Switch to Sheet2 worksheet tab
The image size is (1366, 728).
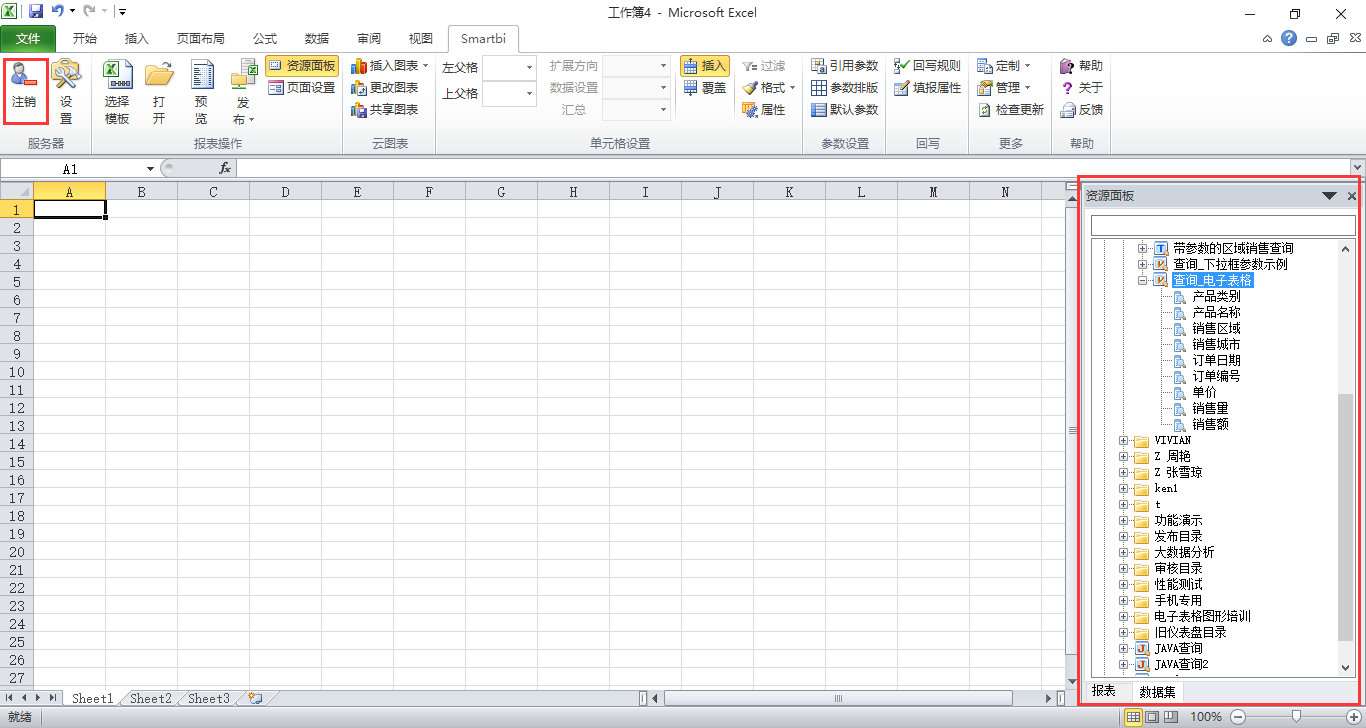[151, 699]
